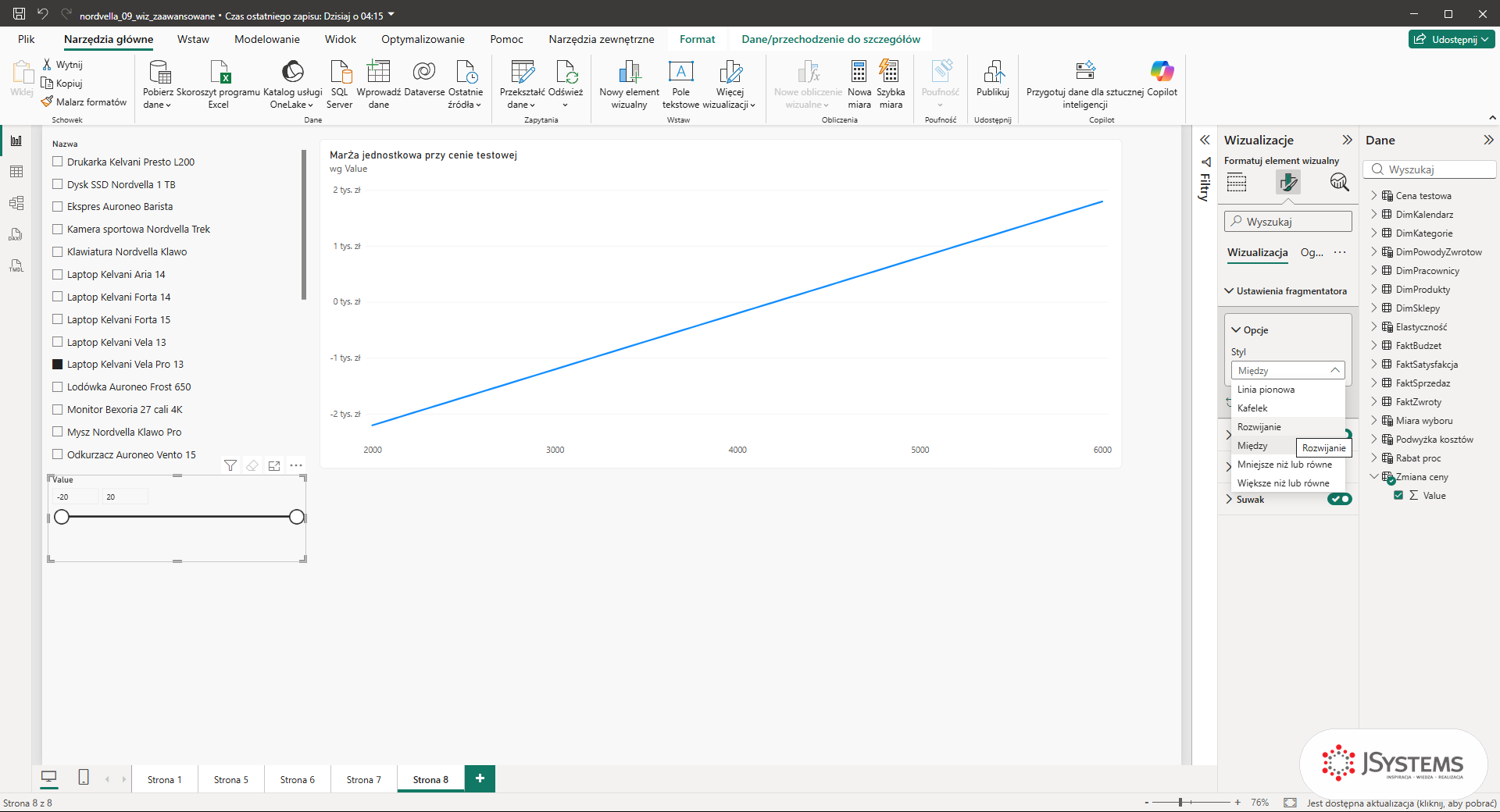Click the focus mode icon on slicer
The image size is (1500, 812).
pyautogui.click(x=274, y=465)
